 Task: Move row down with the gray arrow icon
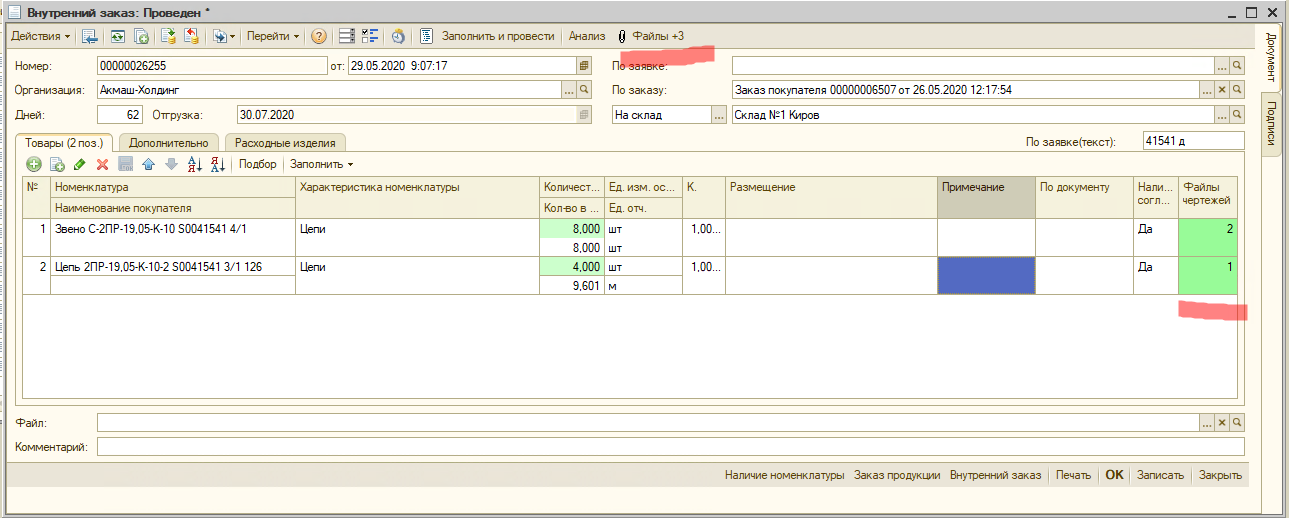[x=171, y=164]
